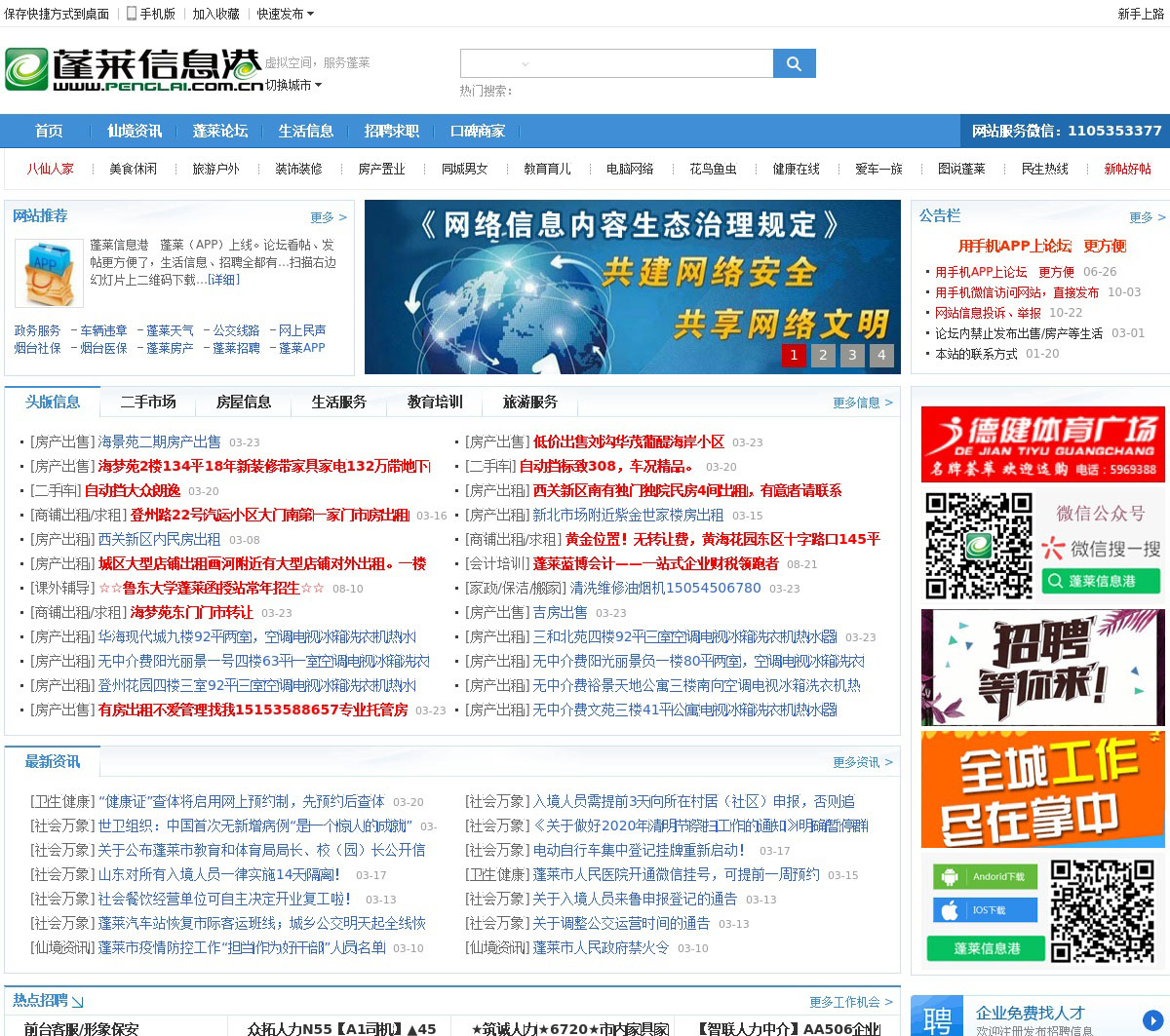Image resolution: width=1170 pixels, height=1036 pixels.
Task: Open the 蓬莱信息港 site logo
Action: tap(134, 70)
